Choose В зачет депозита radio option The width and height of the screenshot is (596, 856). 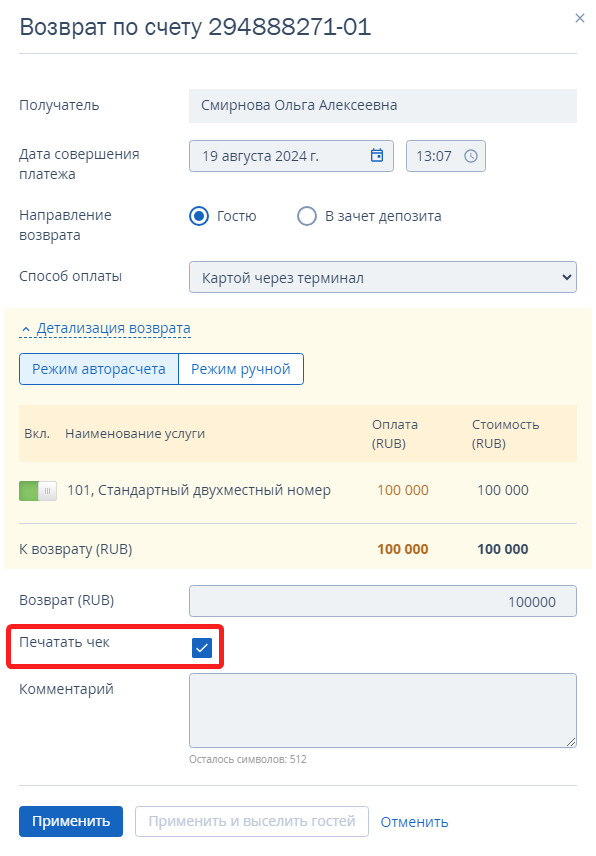[307, 216]
